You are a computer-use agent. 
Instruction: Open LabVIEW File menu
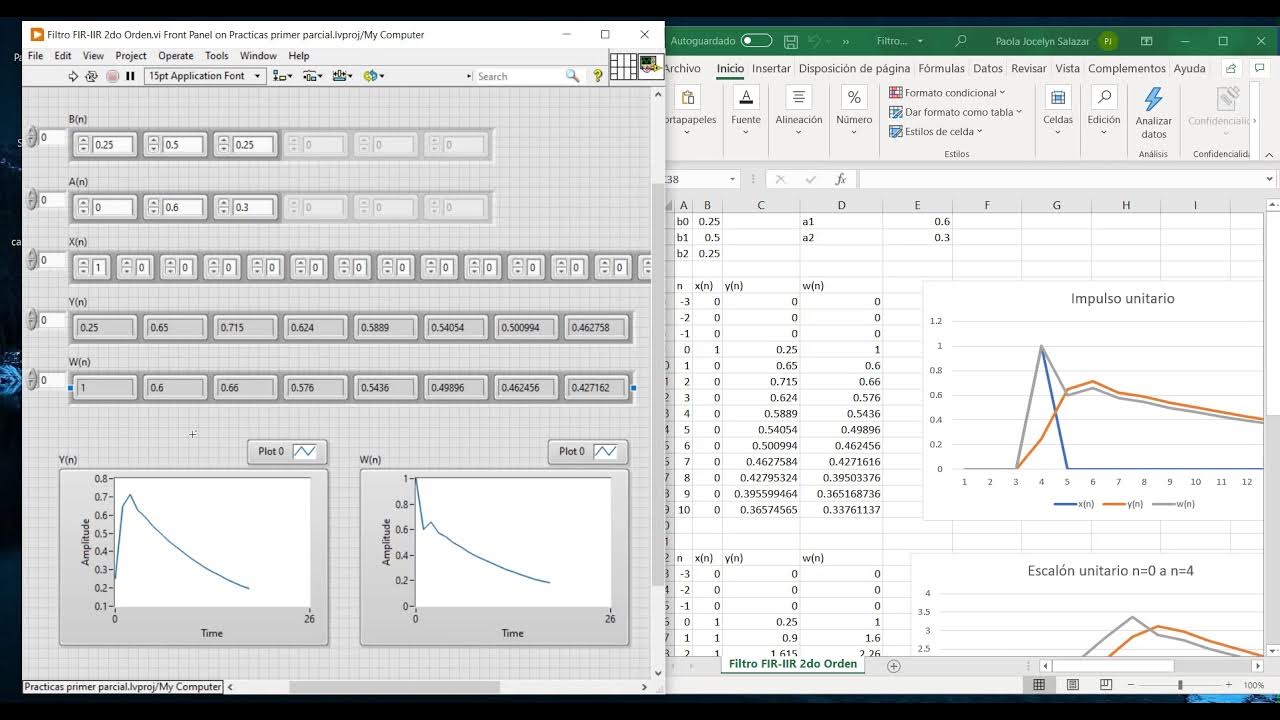coord(35,56)
